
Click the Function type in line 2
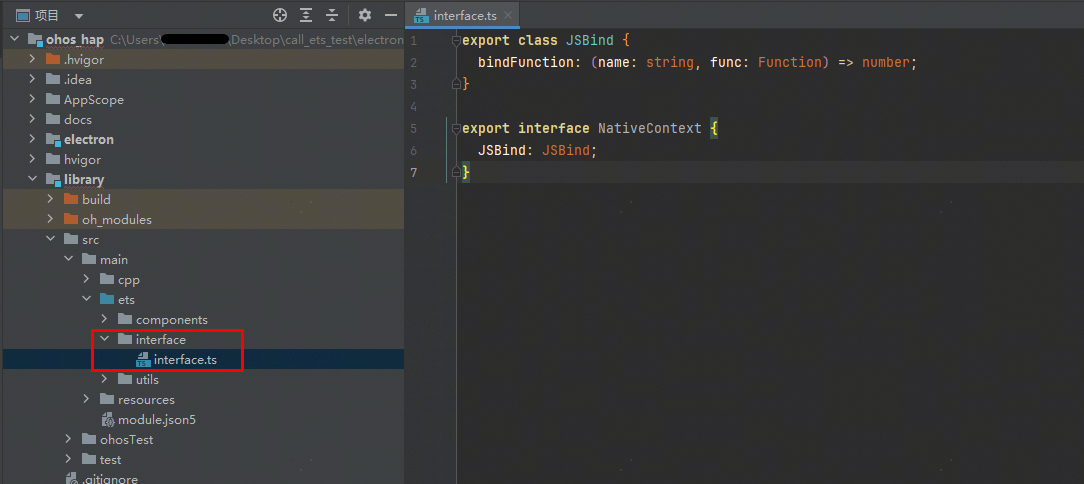coord(789,63)
